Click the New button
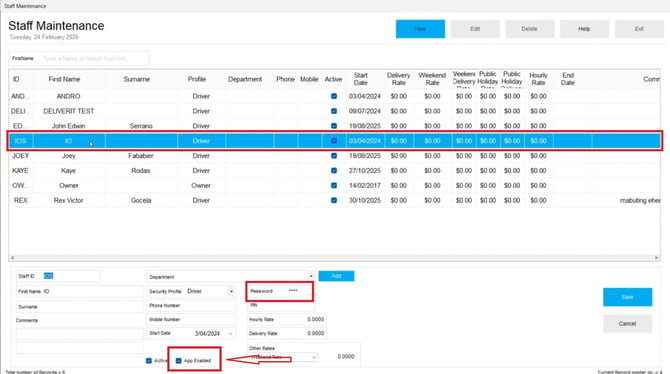 pyautogui.click(x=420, y=29)
